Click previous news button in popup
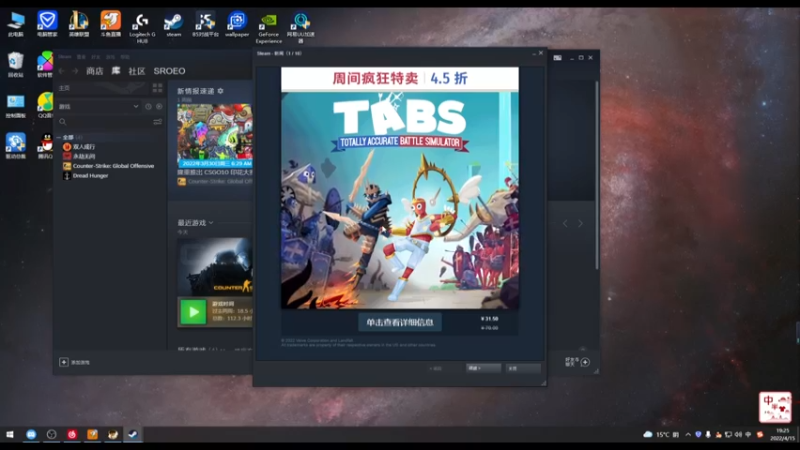 [436, 368]
